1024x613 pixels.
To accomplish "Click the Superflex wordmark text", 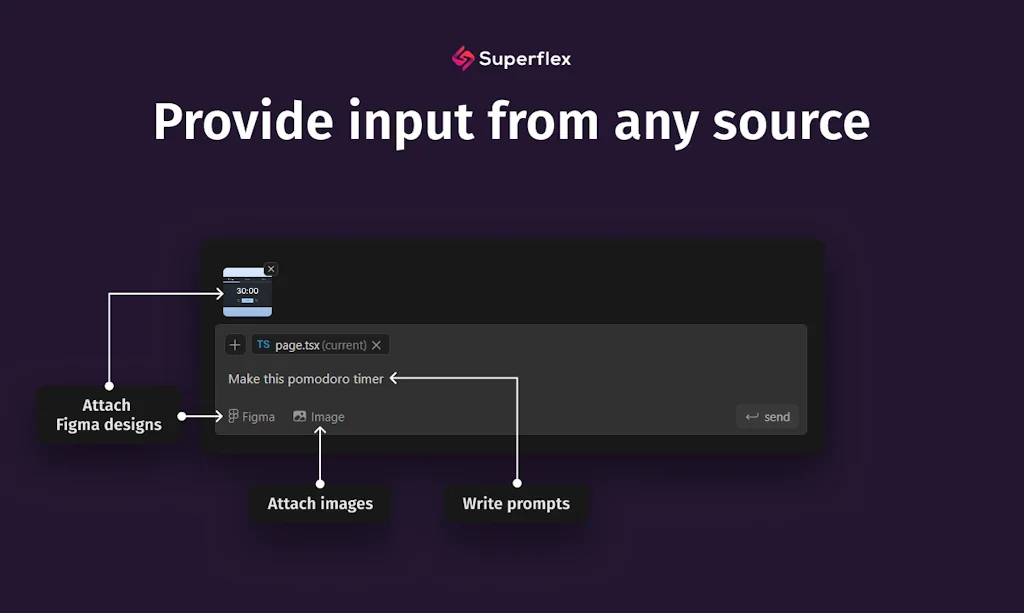I will [525, 58].
